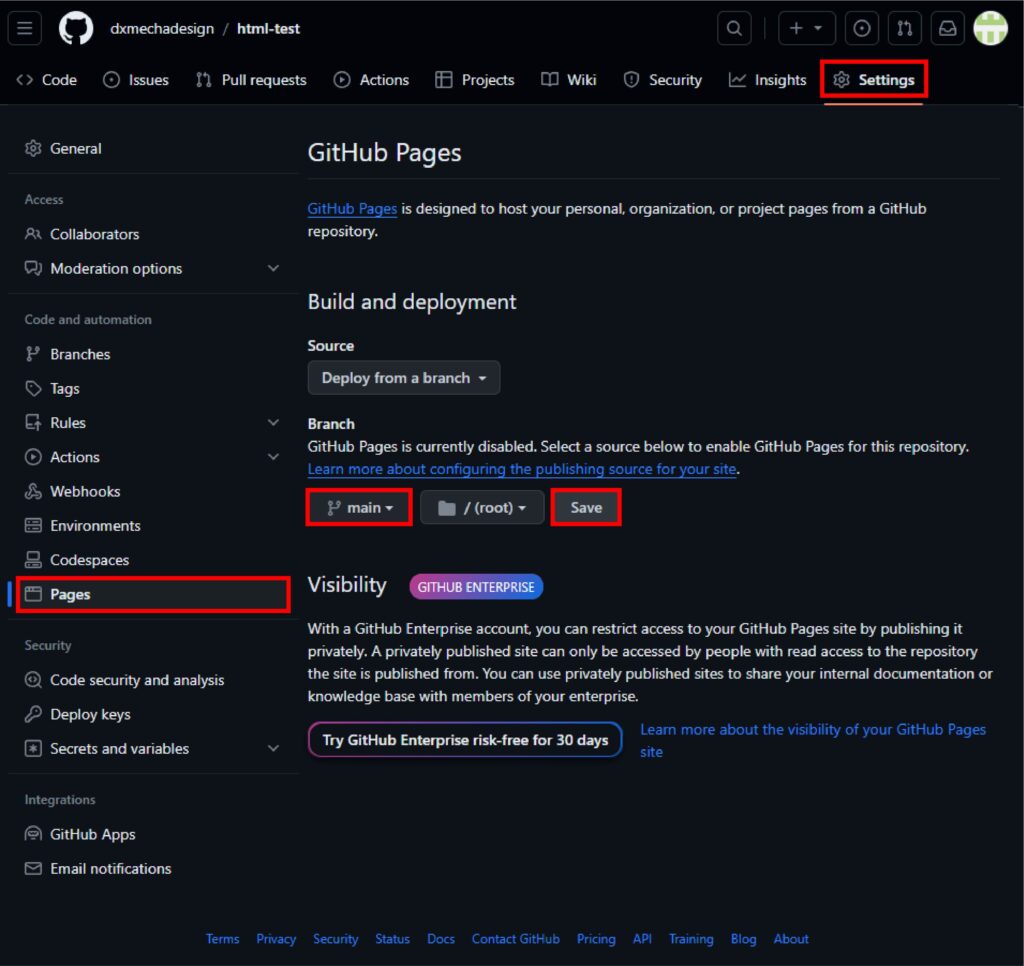Click Try GitHub Enterprise risk-free button
The image size is (1024, 966).
tap(465, 739)
